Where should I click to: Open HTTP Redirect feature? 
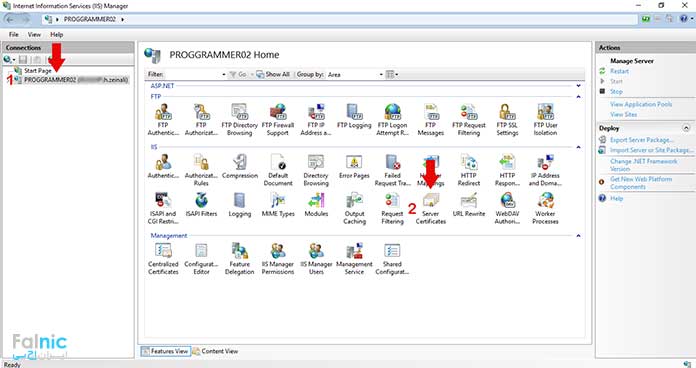(469, 170)
